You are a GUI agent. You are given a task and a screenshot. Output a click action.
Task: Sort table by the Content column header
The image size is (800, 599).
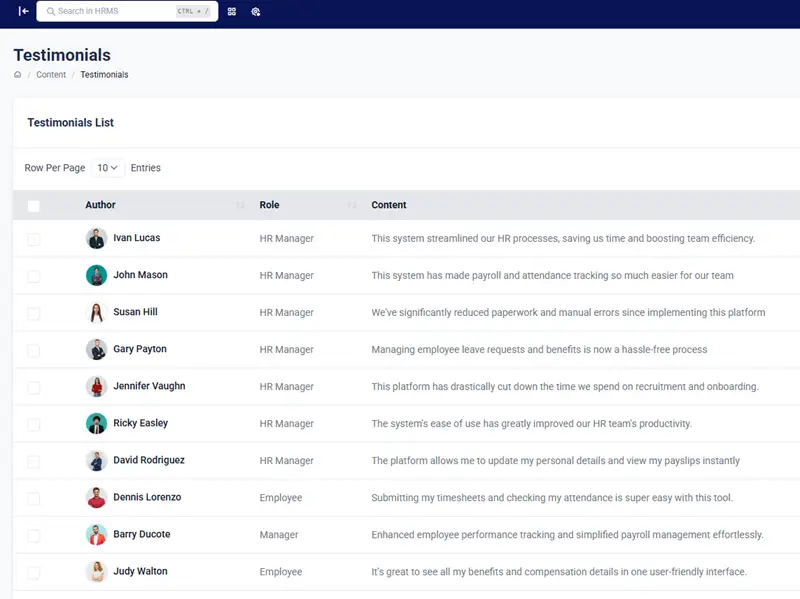389,205
